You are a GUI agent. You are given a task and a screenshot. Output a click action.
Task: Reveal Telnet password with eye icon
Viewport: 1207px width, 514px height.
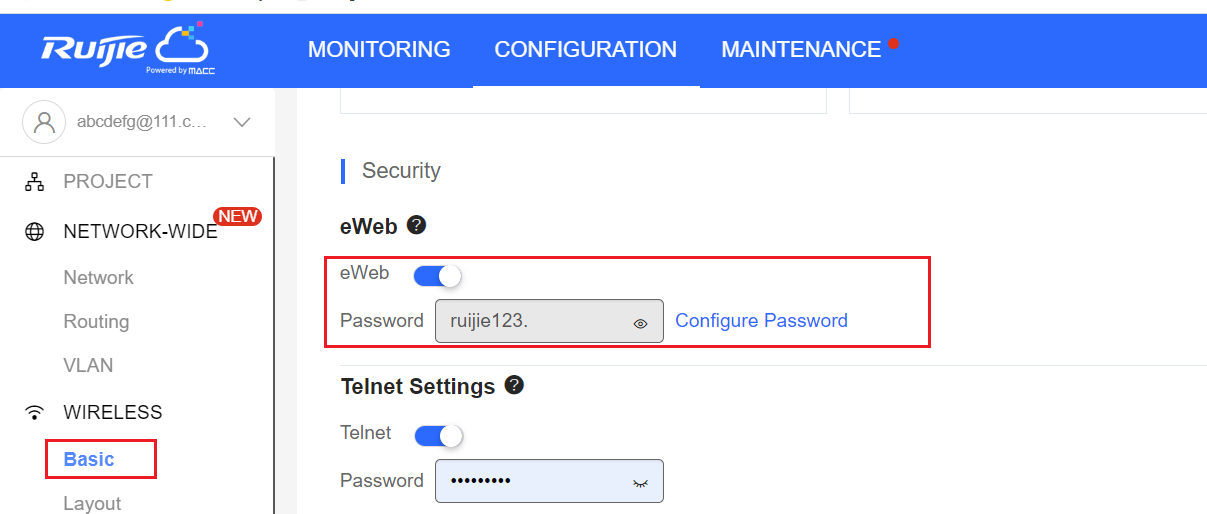tap(641, 483)
